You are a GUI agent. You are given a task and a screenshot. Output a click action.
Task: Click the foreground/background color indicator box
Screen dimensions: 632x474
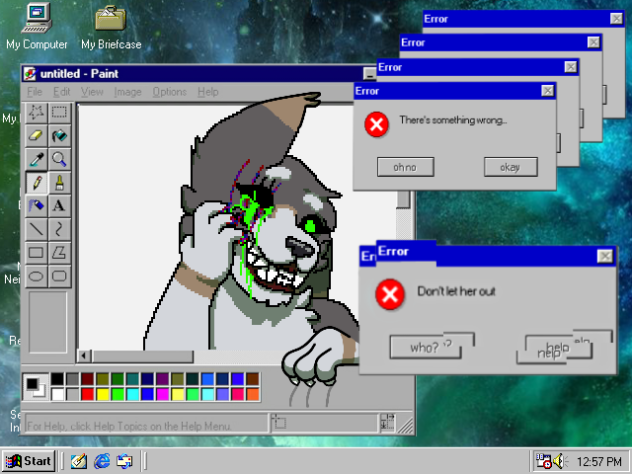coord(35,387)
